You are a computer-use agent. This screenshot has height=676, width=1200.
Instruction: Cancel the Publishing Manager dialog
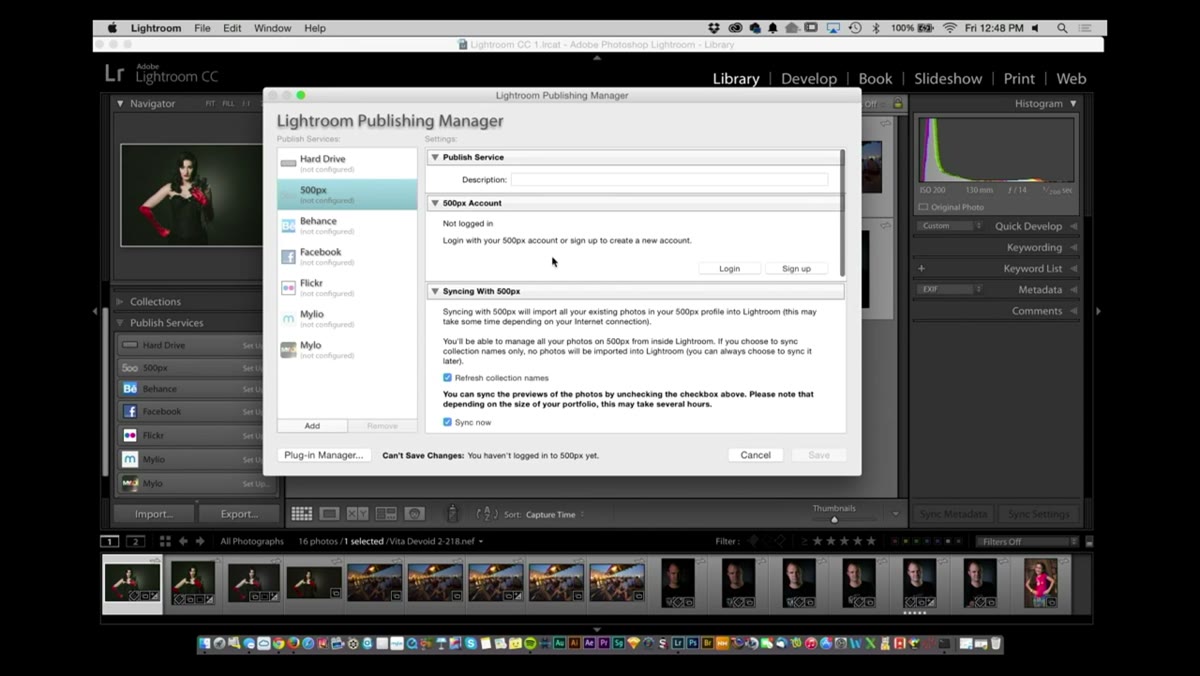[755, 455]
